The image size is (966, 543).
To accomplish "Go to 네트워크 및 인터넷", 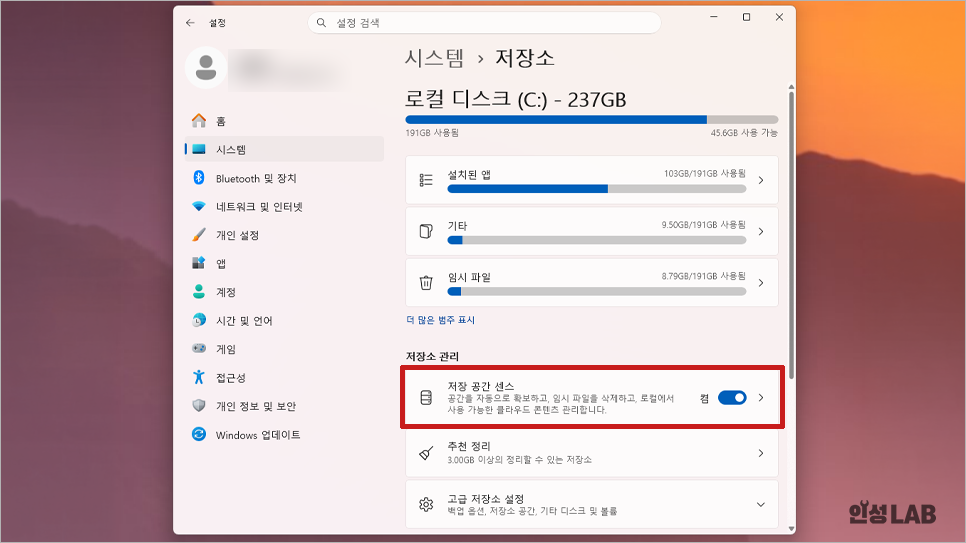I will (285, 206).
